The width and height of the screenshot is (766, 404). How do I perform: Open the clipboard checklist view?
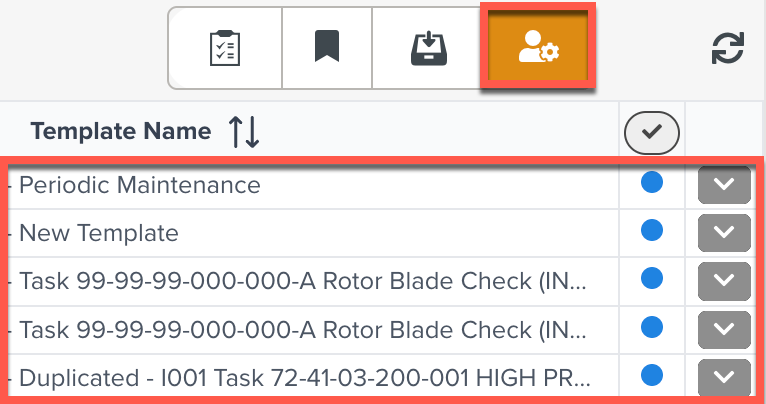click(x=225, y=49)
